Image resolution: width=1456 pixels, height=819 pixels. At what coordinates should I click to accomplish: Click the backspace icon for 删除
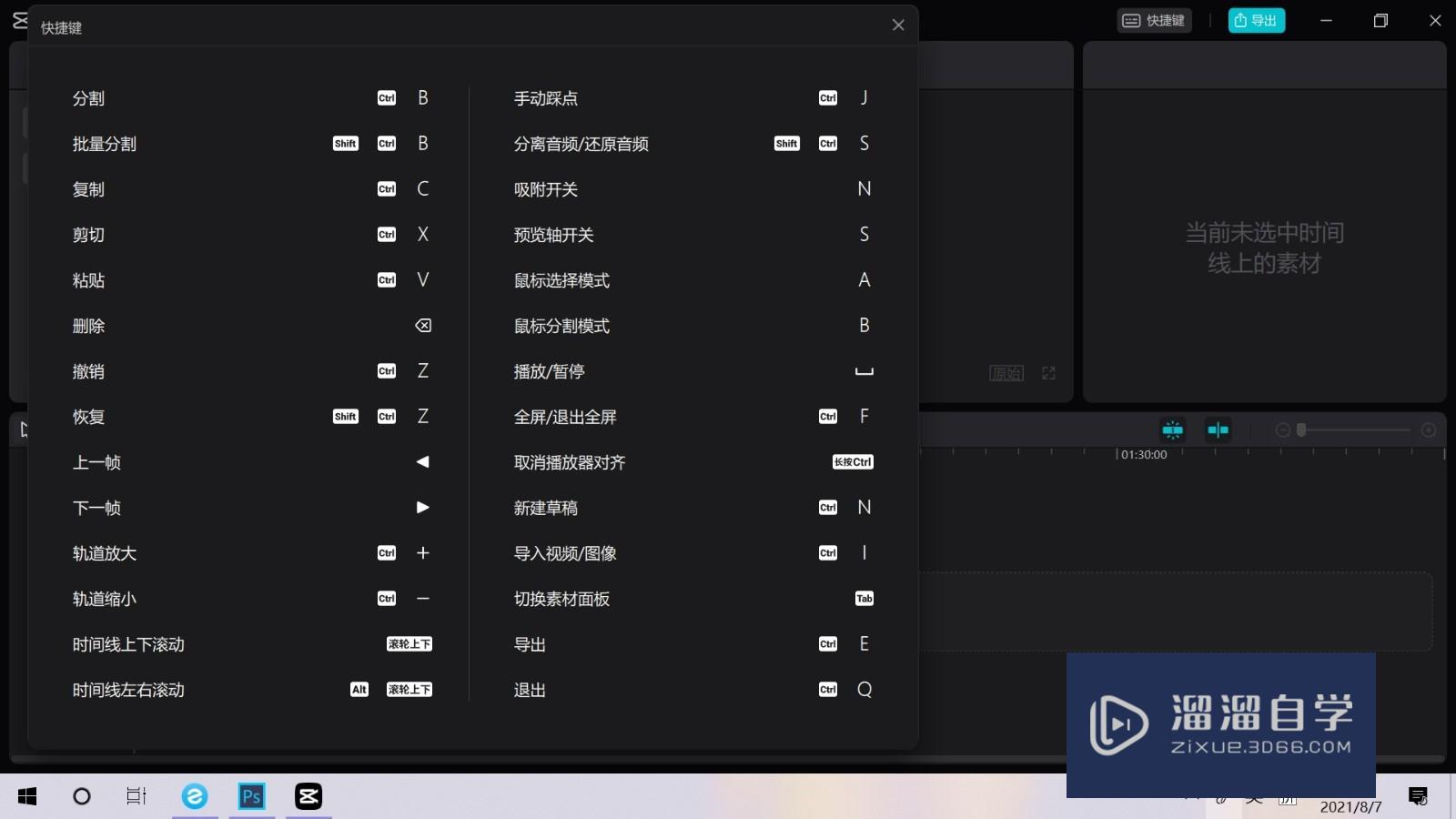coord(423,326)
